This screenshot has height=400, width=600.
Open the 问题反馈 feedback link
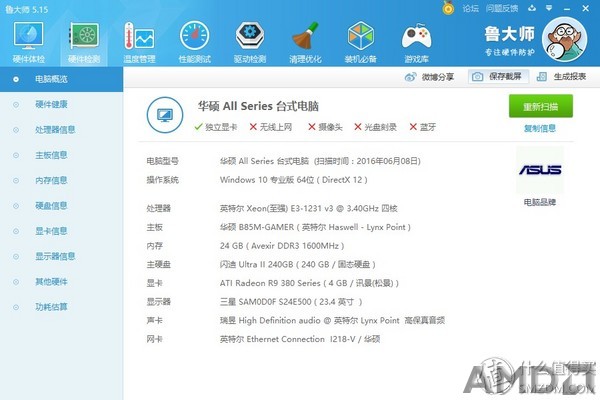(x=502, y=8)
